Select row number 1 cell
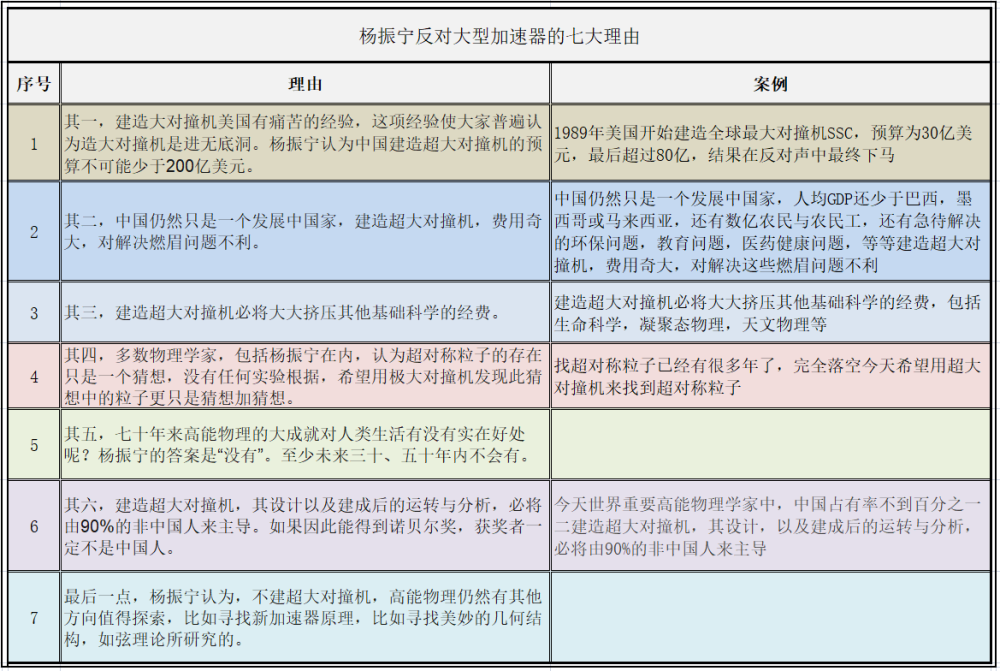Screen dimensions: 1000x671 pos(34,143)
